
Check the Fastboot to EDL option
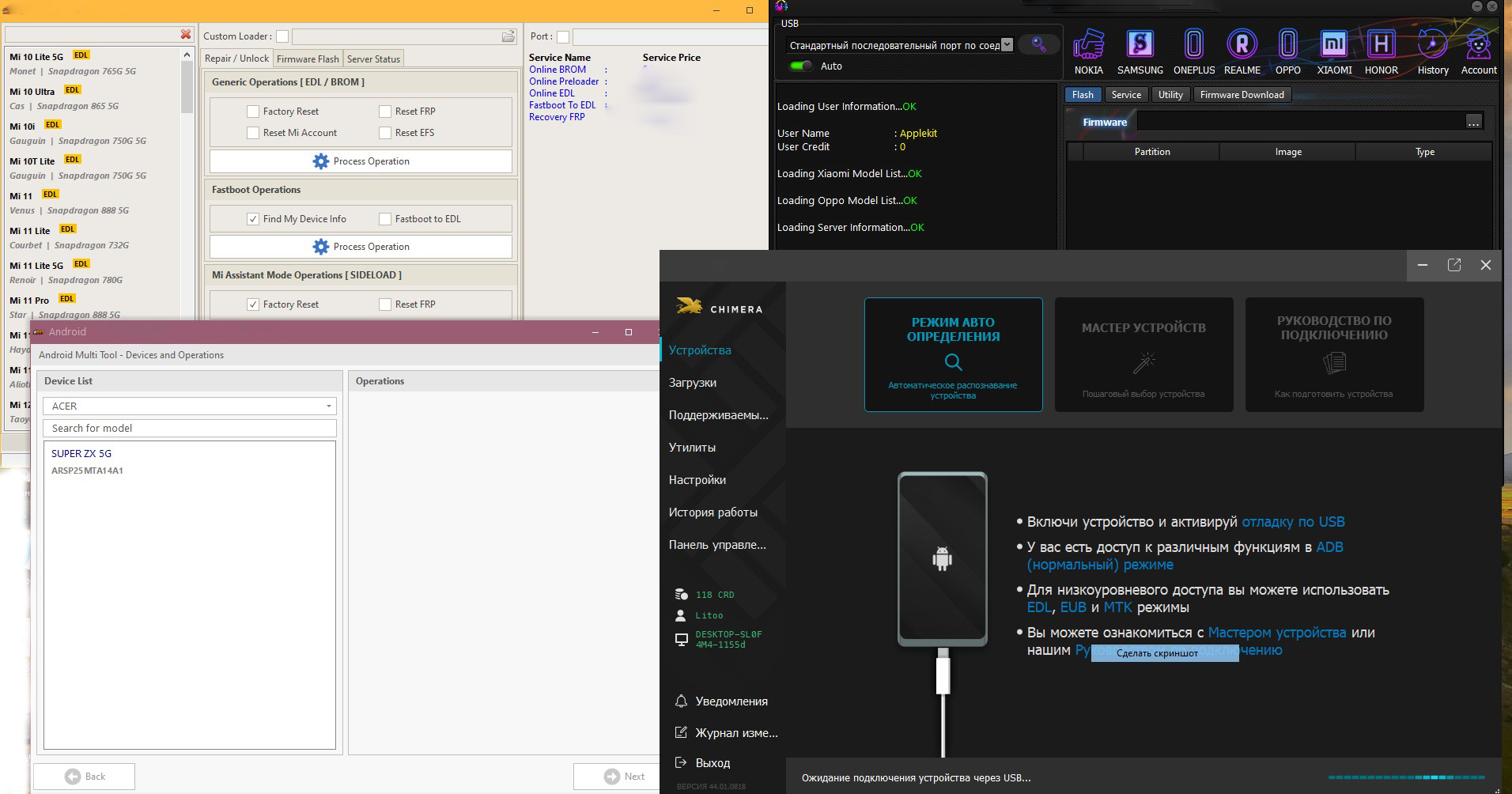[x=385, y=219]
